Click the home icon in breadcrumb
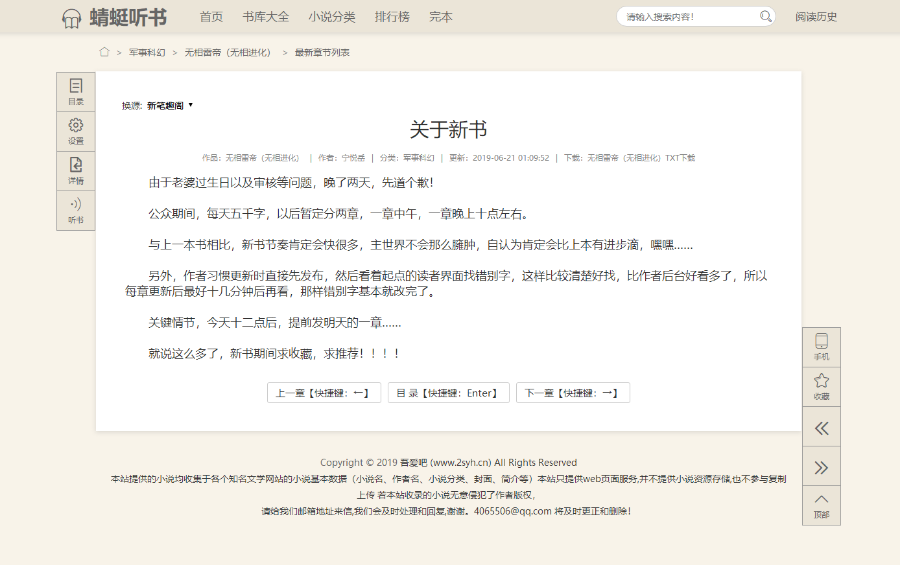This screenshot has height=565, width=900. 104,52
